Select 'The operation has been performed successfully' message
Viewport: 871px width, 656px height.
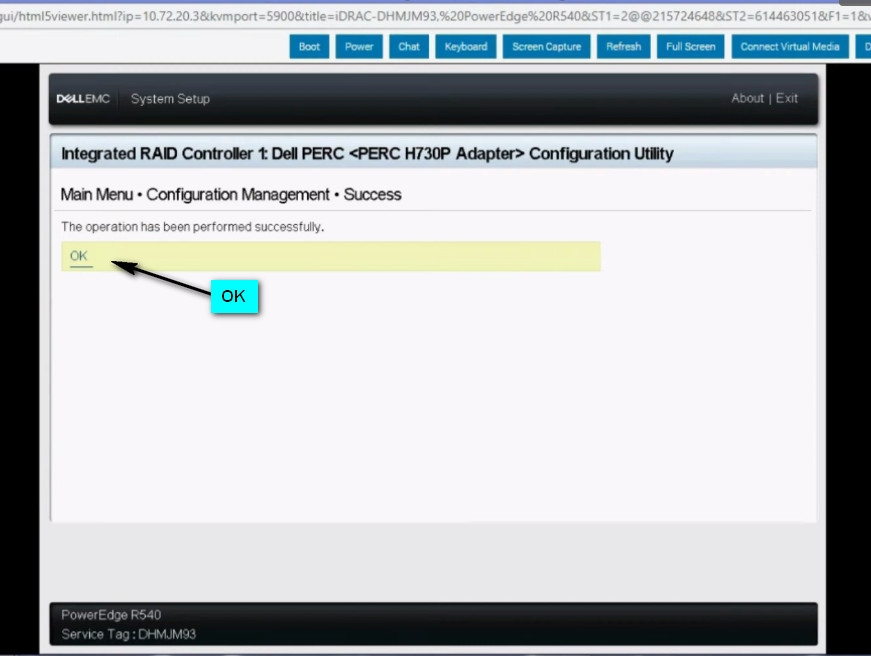tap(192, 227)
